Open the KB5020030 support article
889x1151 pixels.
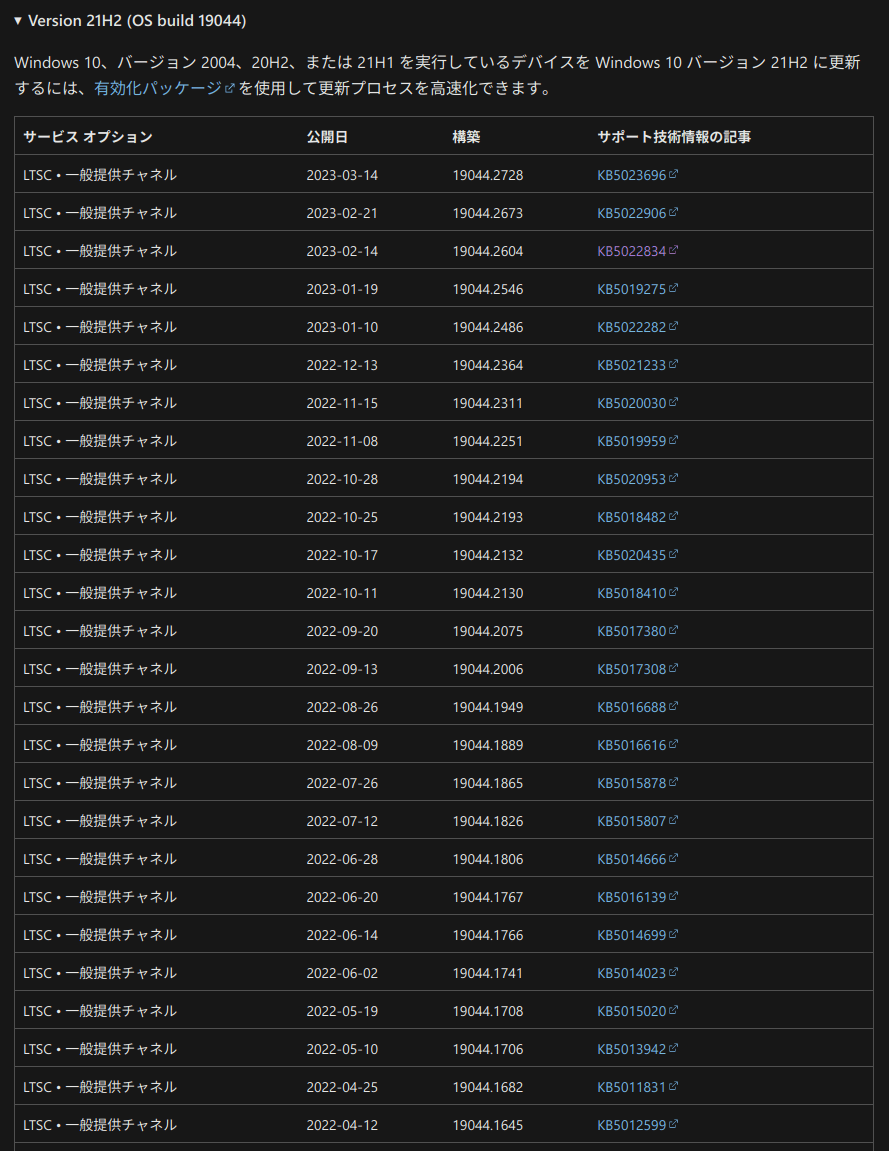coord(631,403)
